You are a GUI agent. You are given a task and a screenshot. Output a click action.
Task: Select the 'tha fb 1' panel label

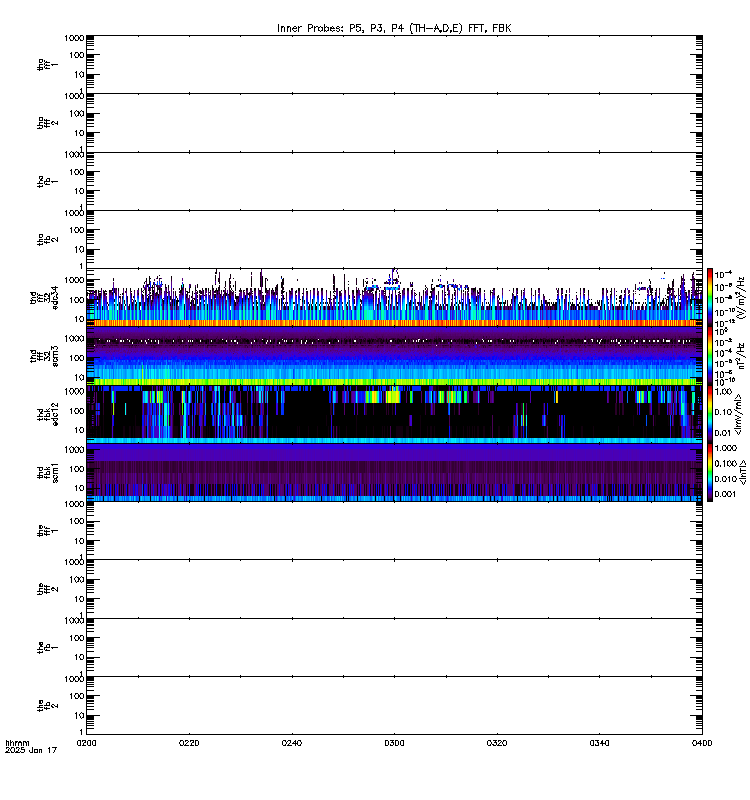(47, 181)
